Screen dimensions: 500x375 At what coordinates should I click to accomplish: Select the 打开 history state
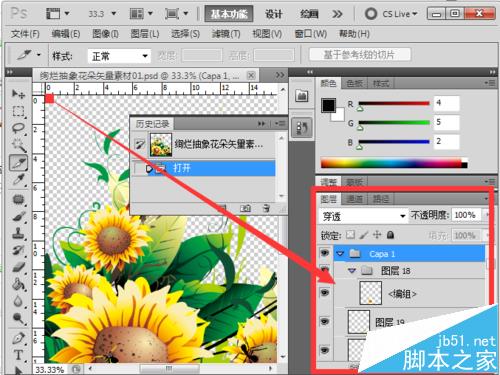pyautogui.click(x=204, y=168)
